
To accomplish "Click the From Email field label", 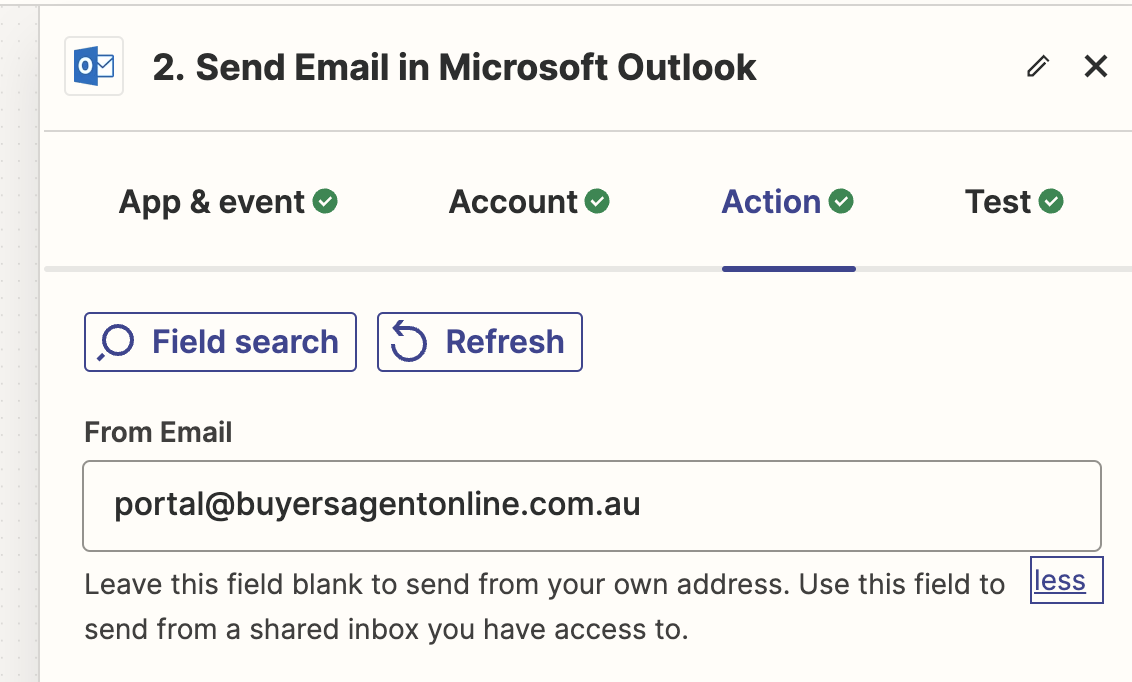I will (158, 432).
